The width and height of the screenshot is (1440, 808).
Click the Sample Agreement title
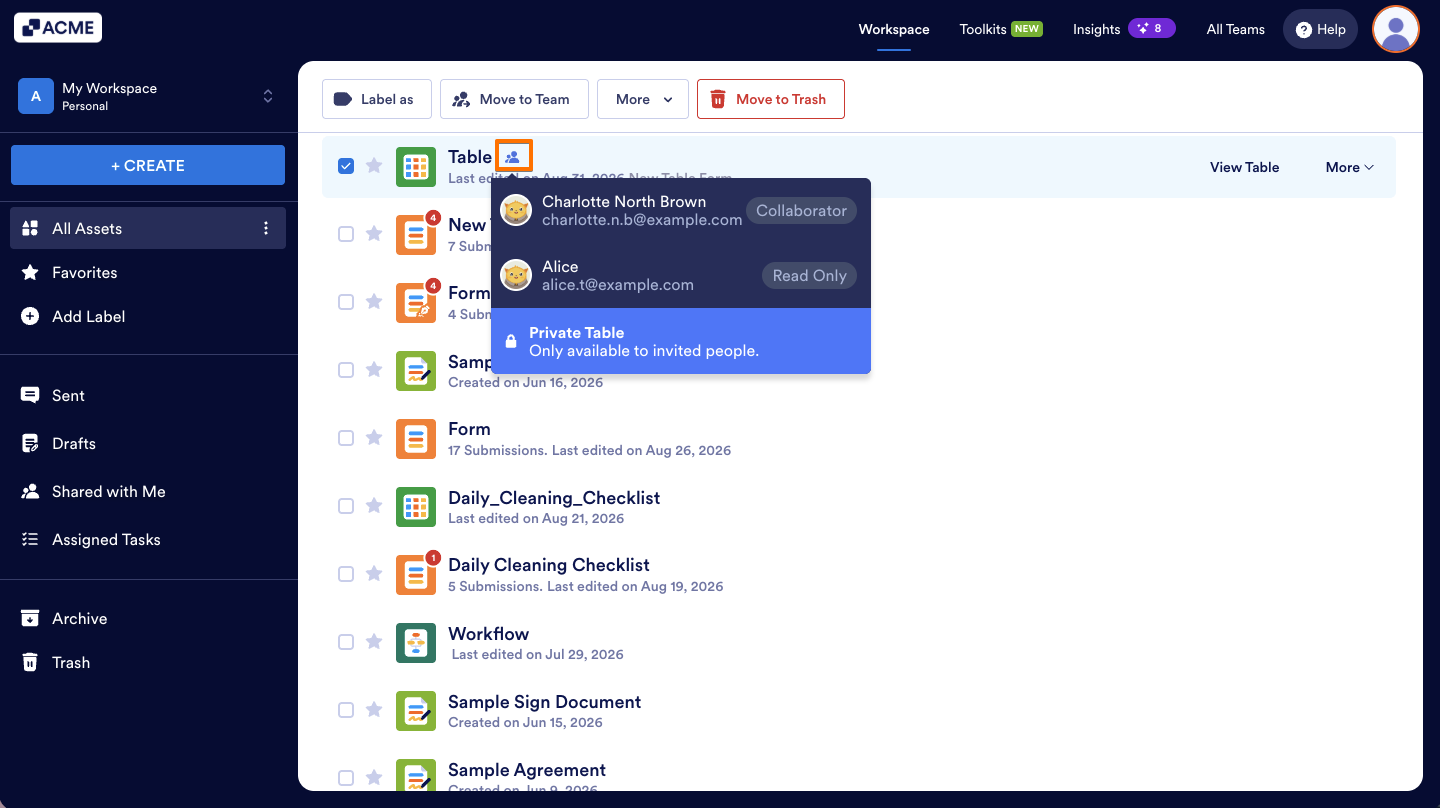[x=527, y=770]
